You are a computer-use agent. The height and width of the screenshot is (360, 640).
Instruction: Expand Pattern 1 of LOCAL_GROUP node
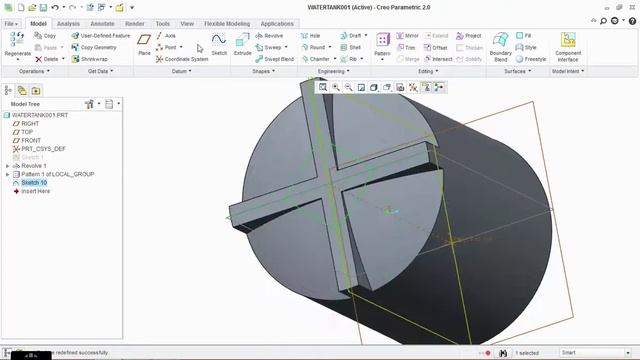coord(7,174)
